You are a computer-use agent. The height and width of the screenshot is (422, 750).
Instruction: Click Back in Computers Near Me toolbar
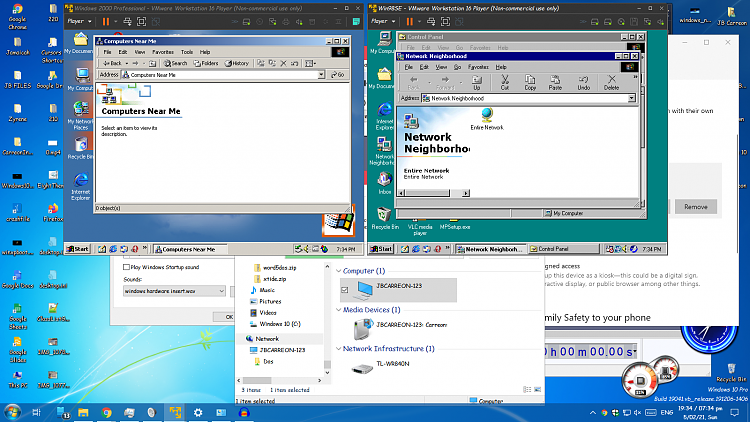pos(113,63)
